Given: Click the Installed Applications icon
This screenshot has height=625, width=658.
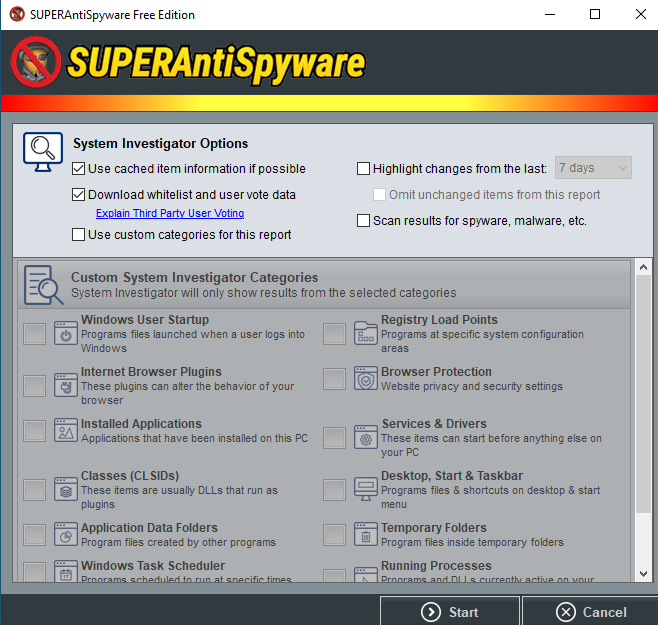Looking at the screenshot, I should tap(66, 430).
